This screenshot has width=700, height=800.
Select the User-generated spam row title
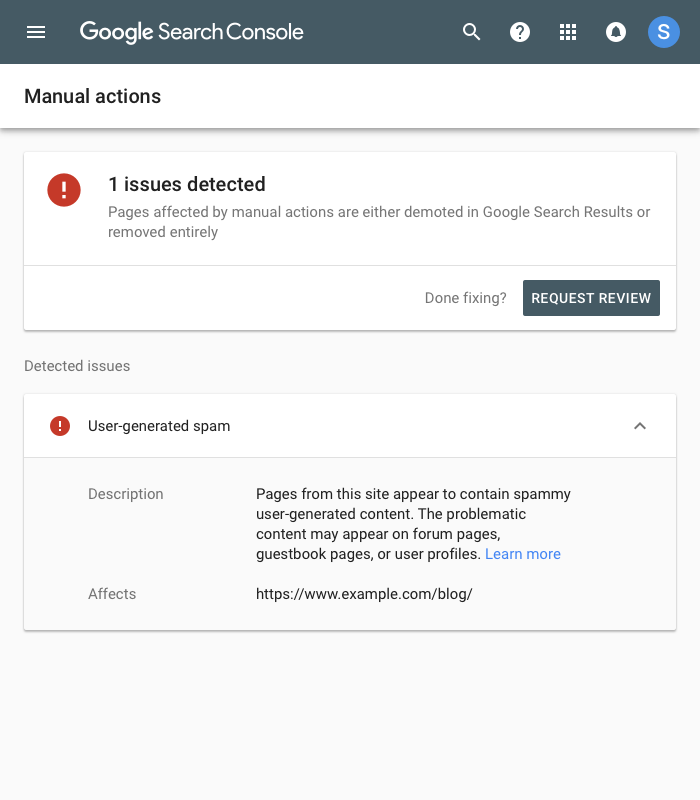coord(159,426)
